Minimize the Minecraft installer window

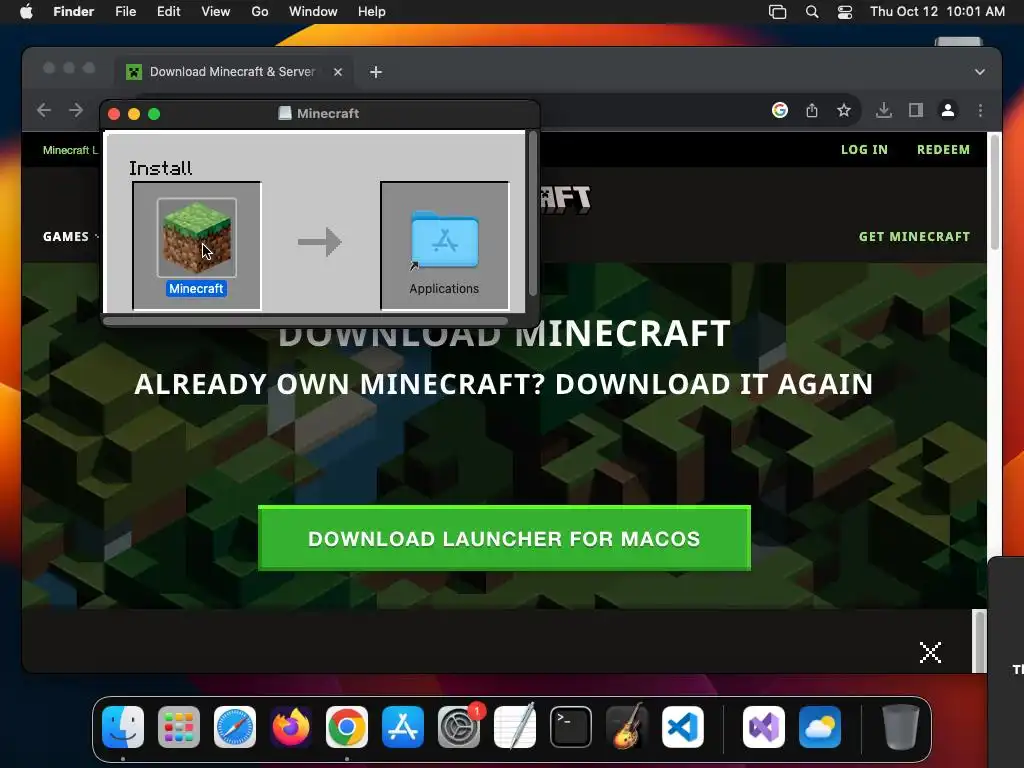tap(134, 114)
